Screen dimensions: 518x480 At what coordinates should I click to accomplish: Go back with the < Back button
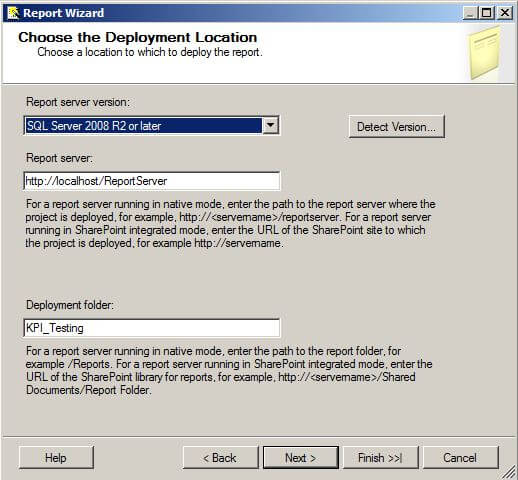[220, 458]
